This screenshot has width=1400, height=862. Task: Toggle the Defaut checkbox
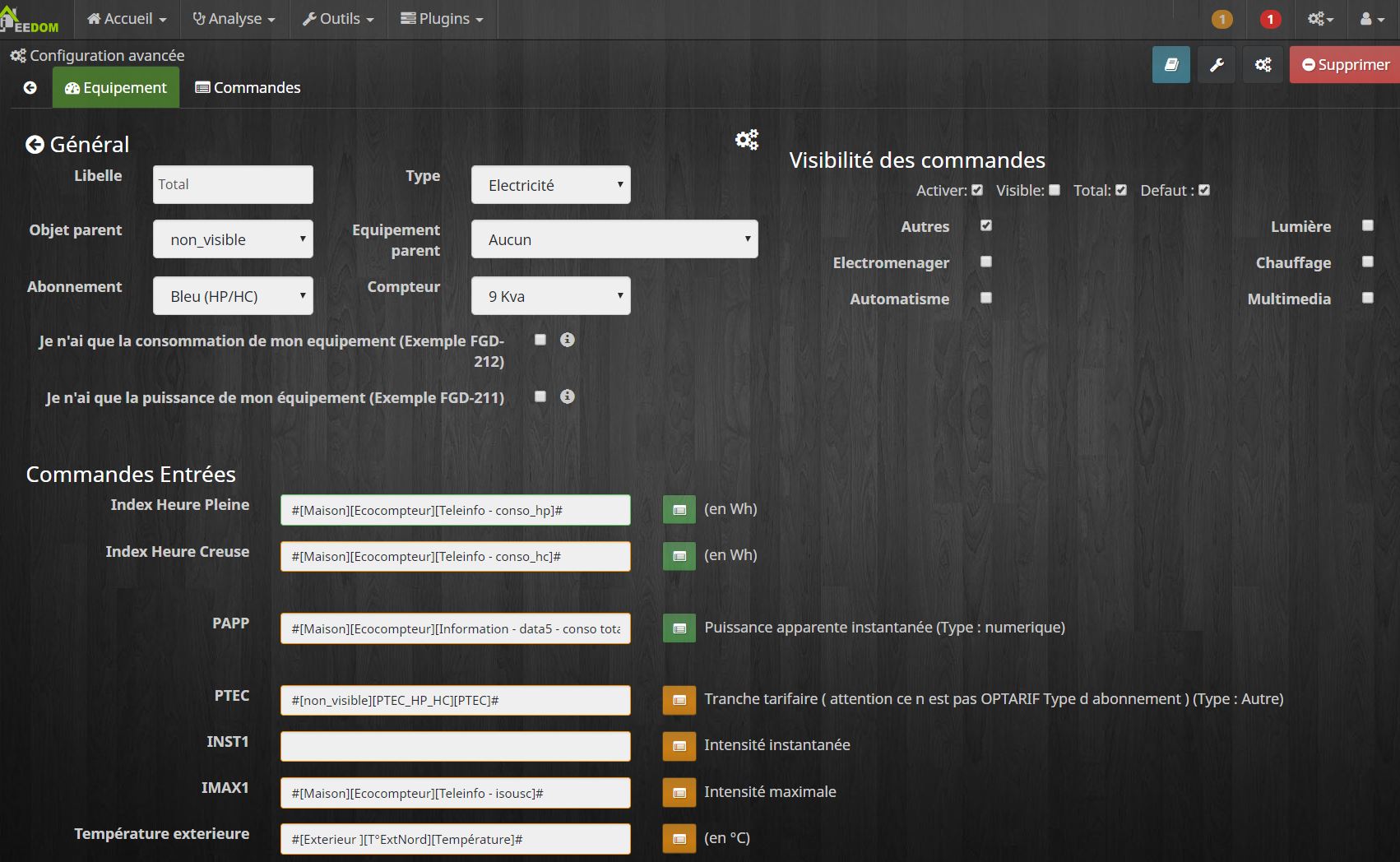pyautogui.click(x=1204, y=190)
